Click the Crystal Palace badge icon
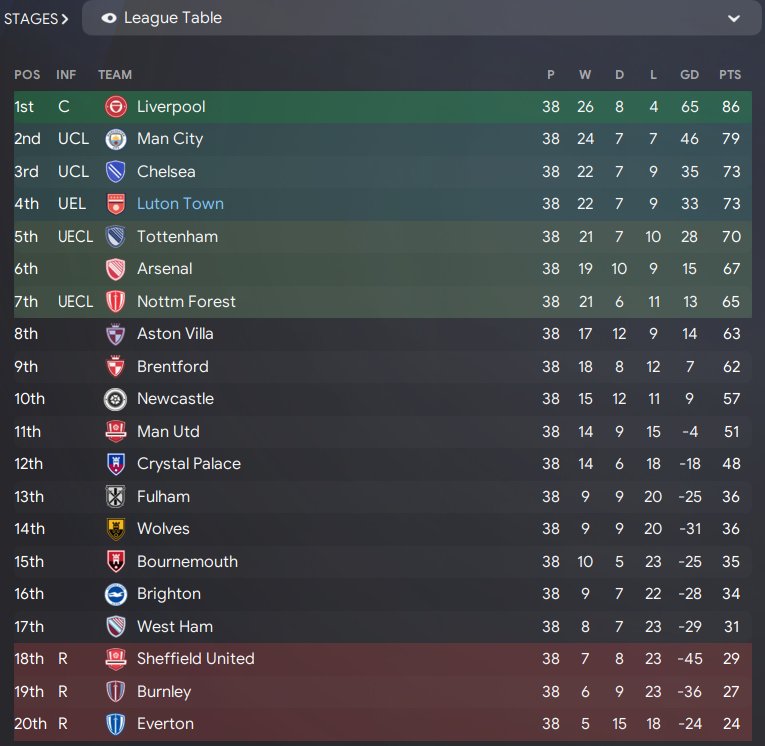765x746 pixels. point(116,464)
